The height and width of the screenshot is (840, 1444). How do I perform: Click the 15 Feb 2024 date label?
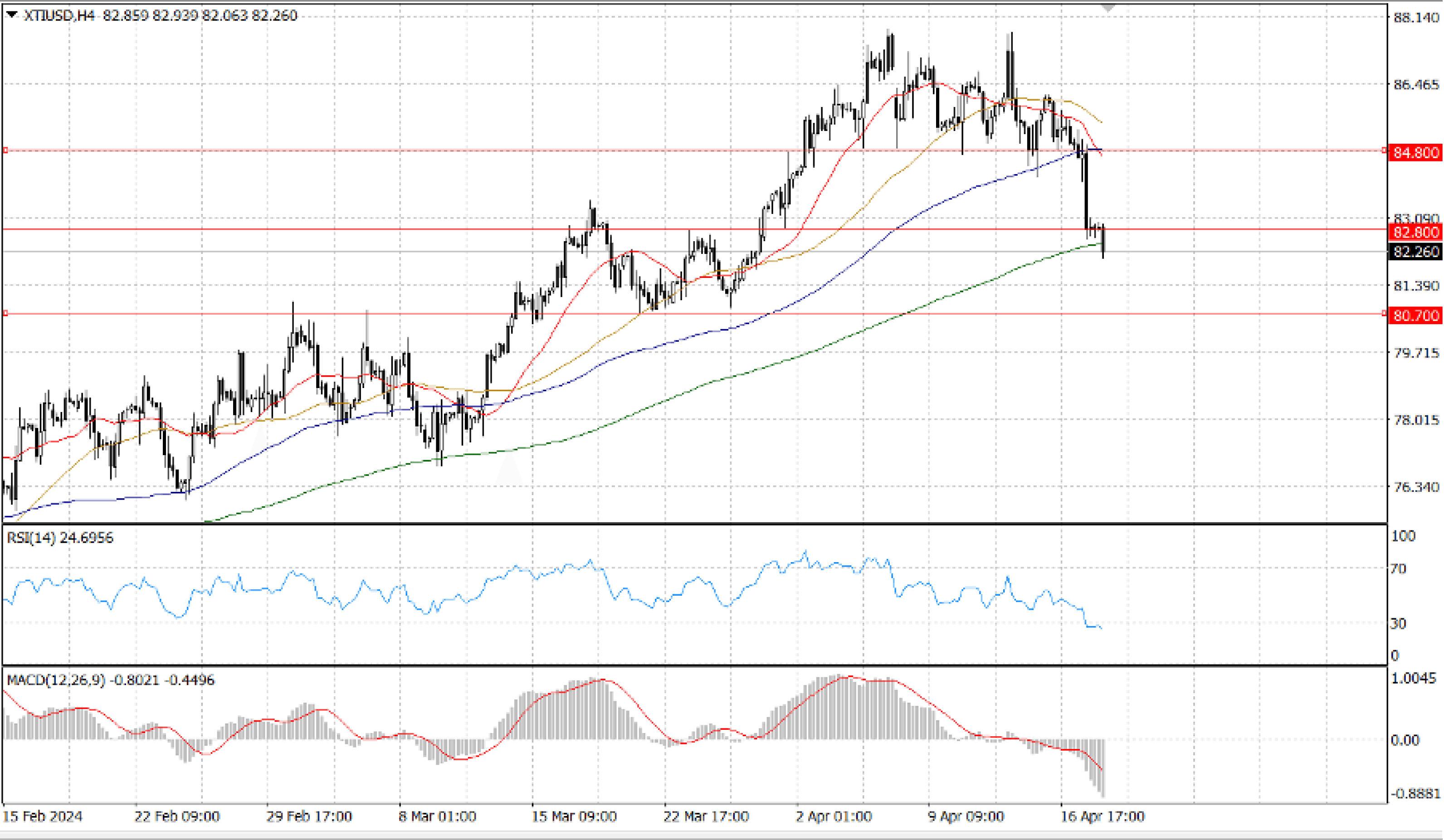click(43, 816)
